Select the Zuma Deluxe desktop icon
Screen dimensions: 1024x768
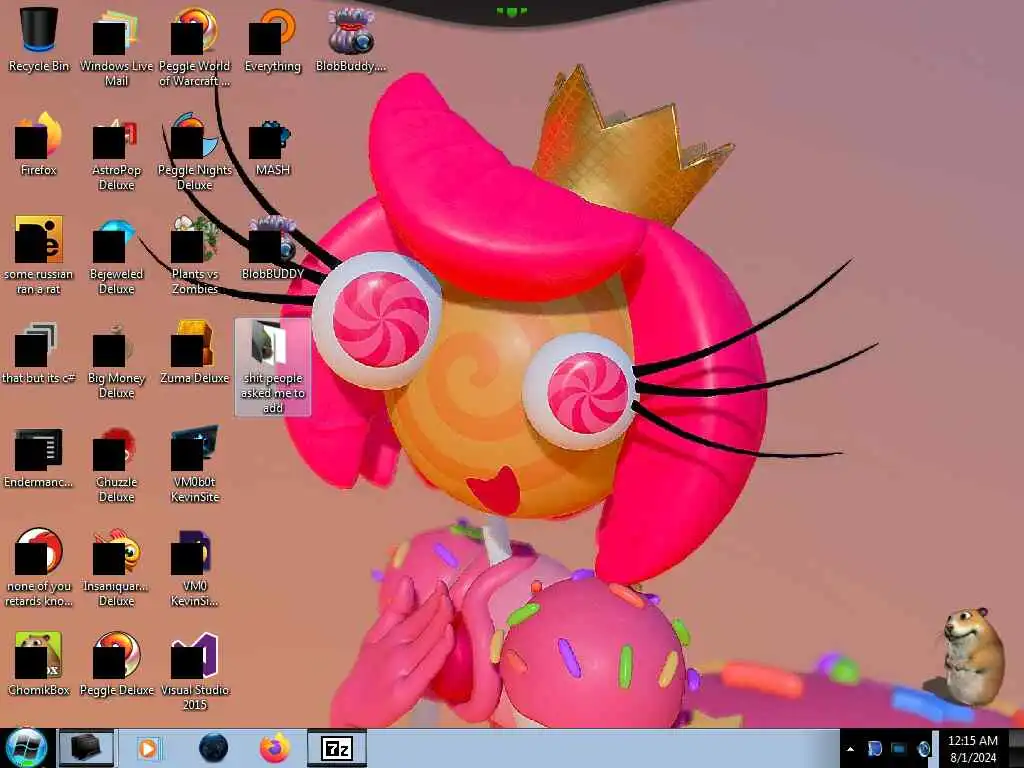[195, 352]
